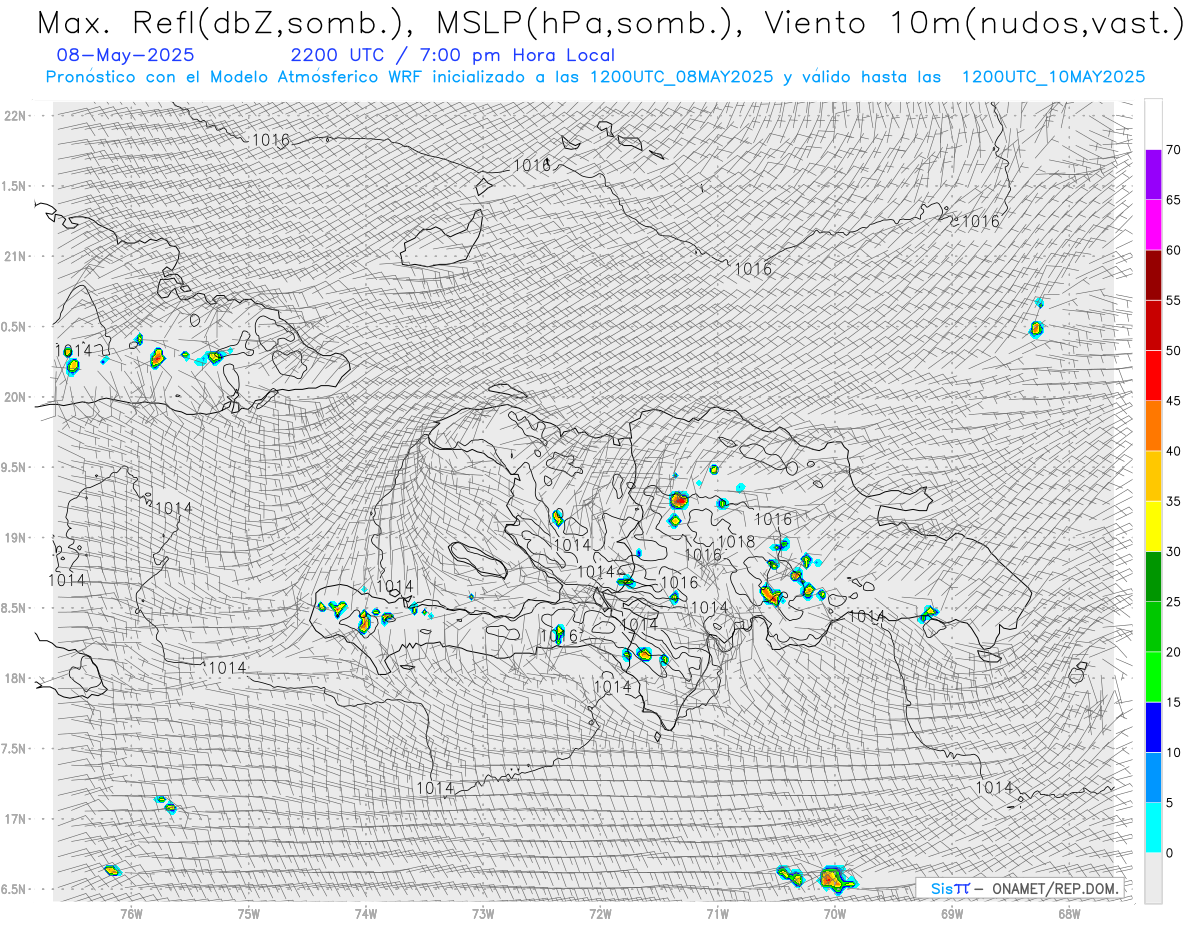Viewport: 1200px width, 927px height.
Task: Pick the medium green 20–25 dBZ swatch
Action: tap(1153, 627)
